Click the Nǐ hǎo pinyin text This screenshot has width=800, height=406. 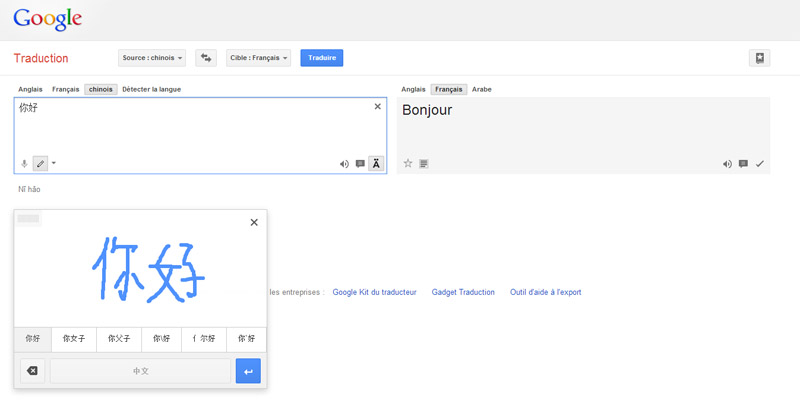[29, 189]
